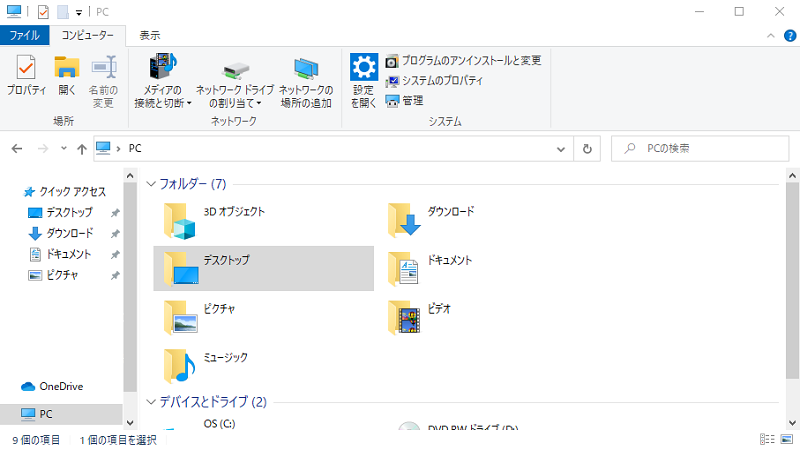Click the help question mark icon
The height and width of the screenshot is (450, 800).
point(789,35)
